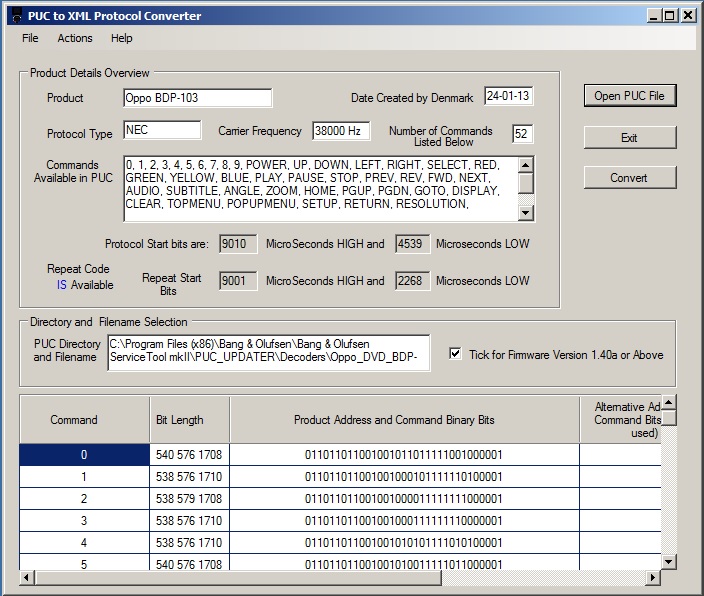
Task: Click the PUC Directory and Filename field
Action: pyautogui.click(x=268, y=353)
